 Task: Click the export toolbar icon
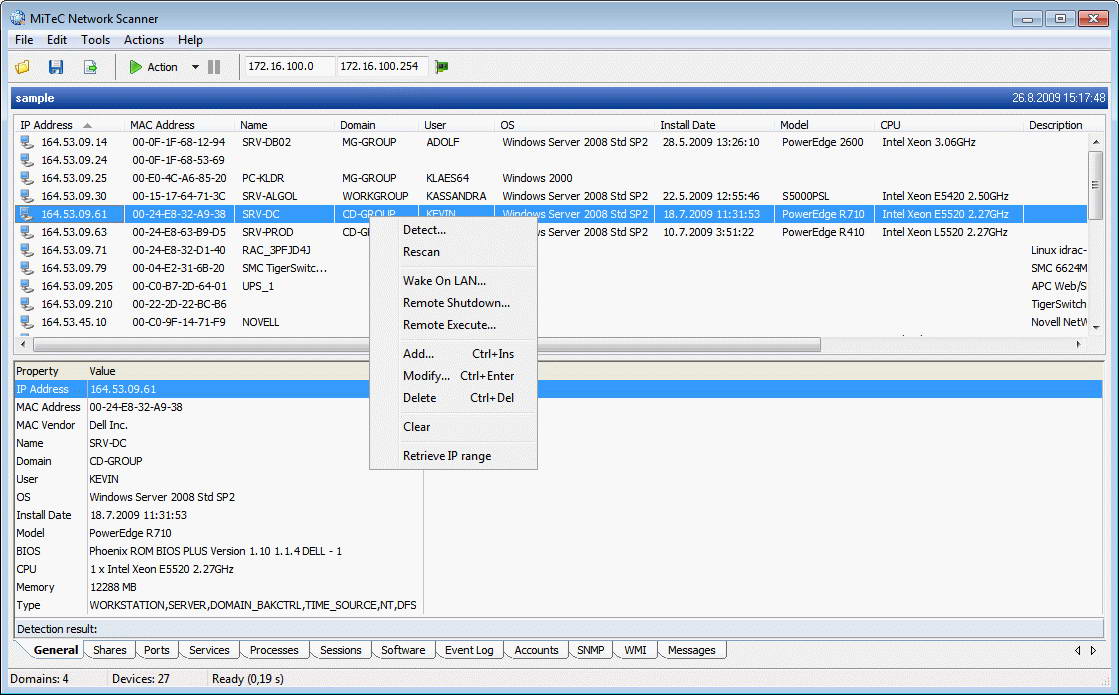pyautogui.click(x=90, y=67)
